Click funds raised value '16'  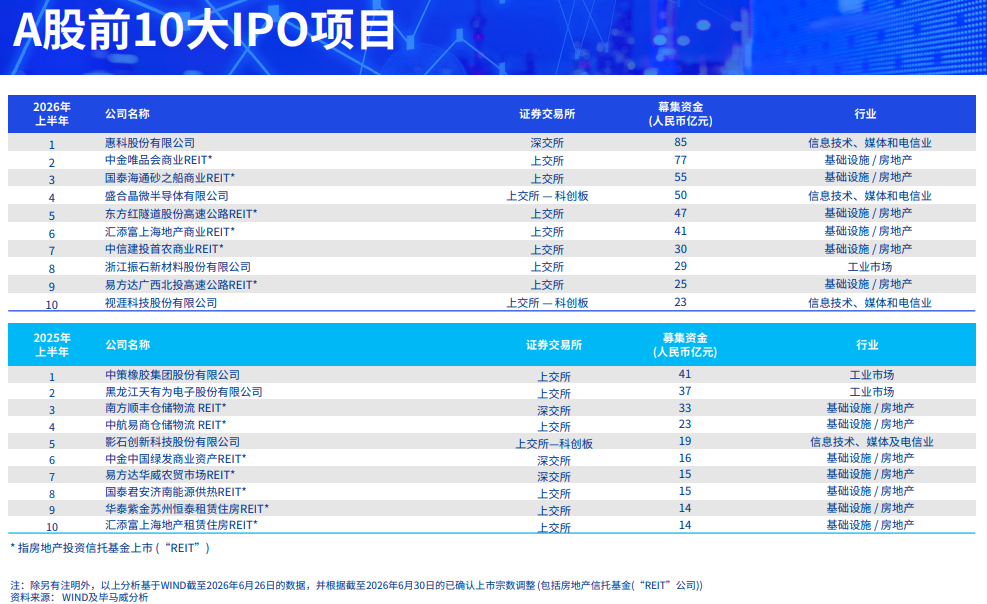pyautogui.click(x=685, y=458)
